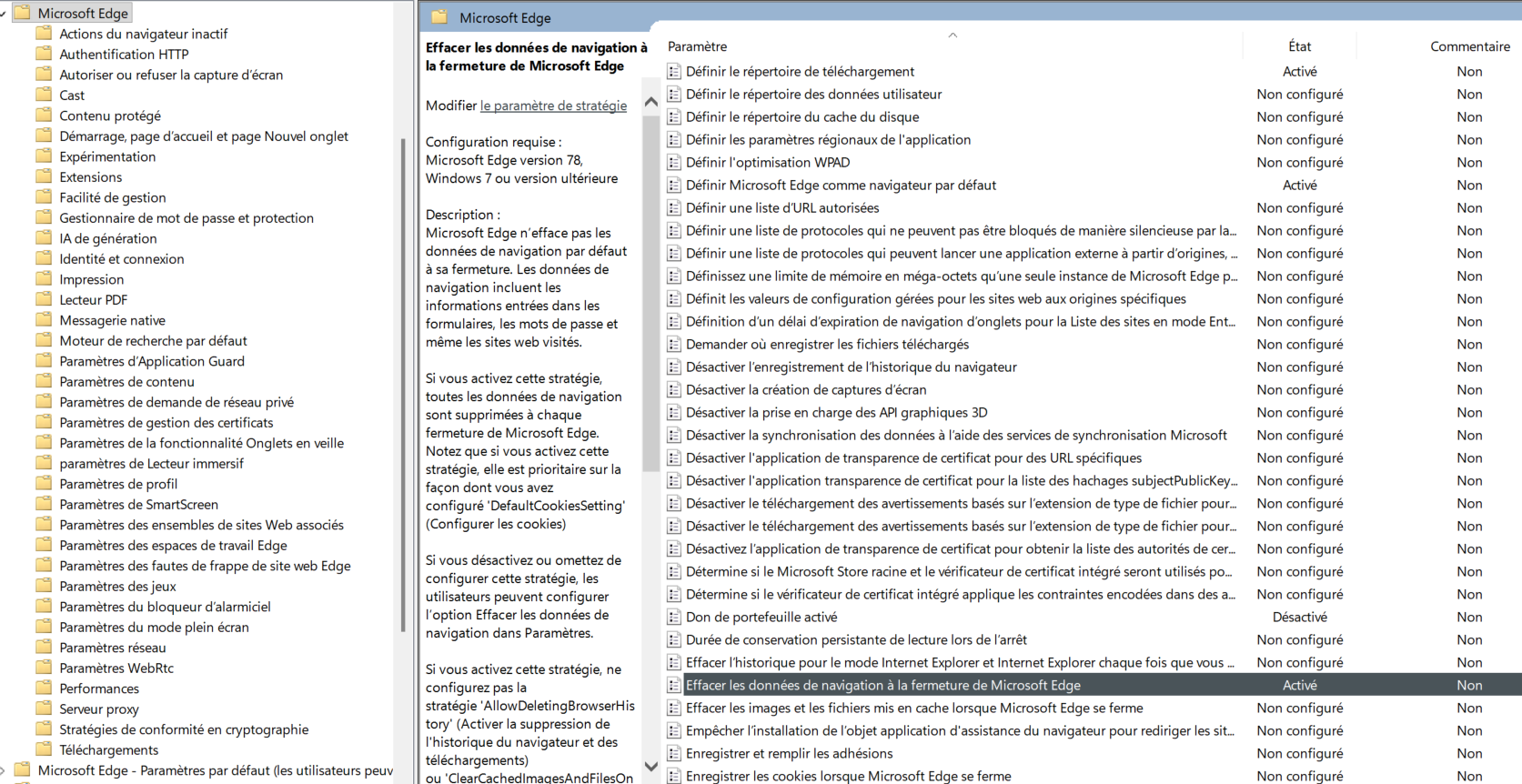Click policy icon for Définir le répertoire du cache du disque
This screenshot has height=784, width=1522.
674,116
